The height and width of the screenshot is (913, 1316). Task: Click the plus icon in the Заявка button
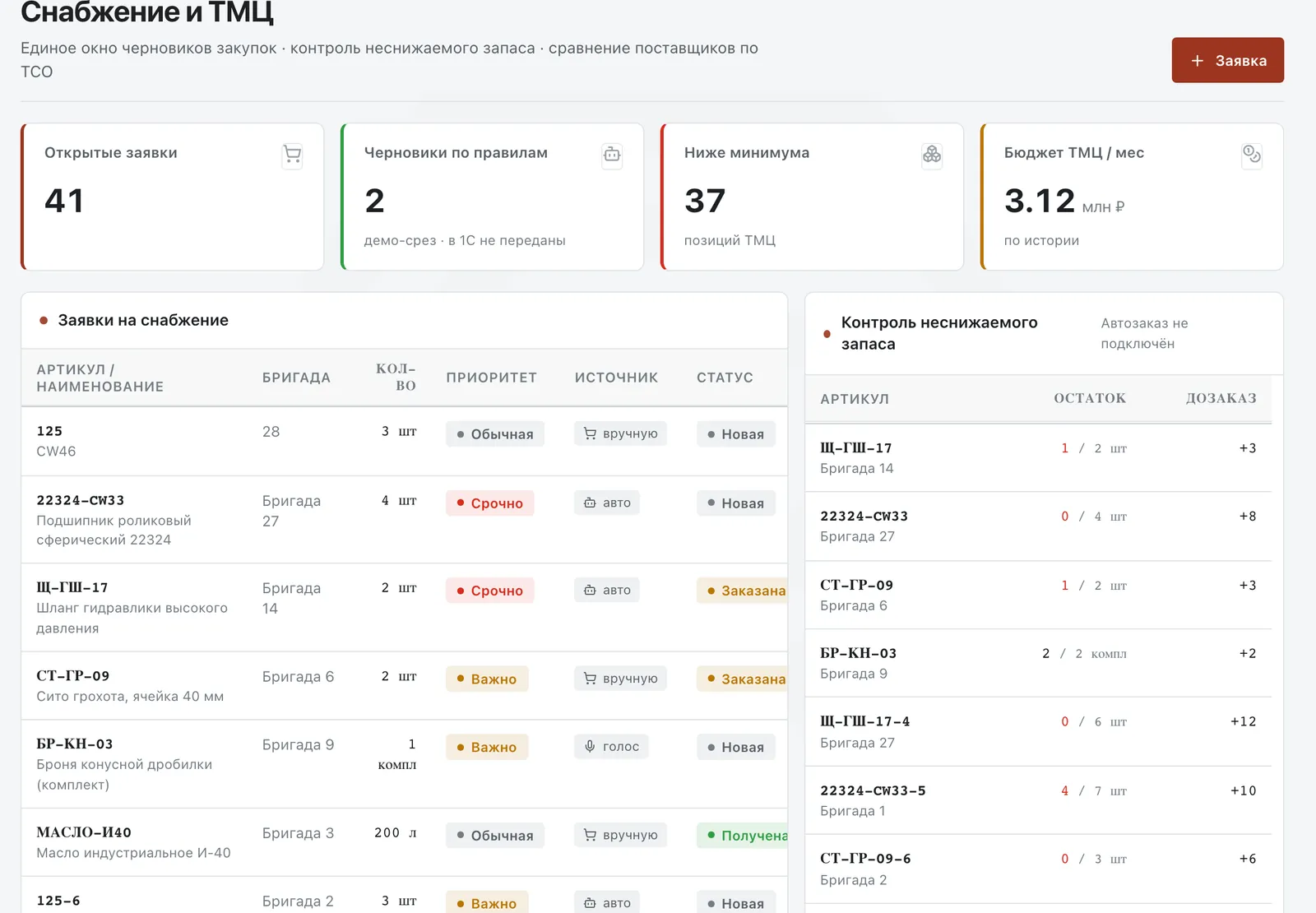pos(1198,61)
